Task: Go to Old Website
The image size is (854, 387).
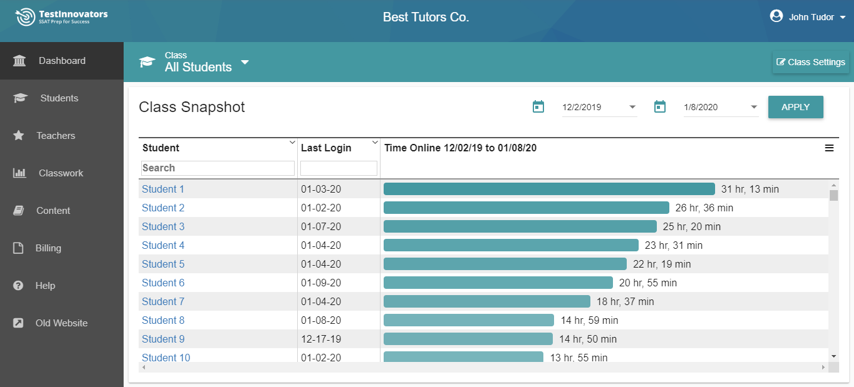Action: click(x=62, y=323)
